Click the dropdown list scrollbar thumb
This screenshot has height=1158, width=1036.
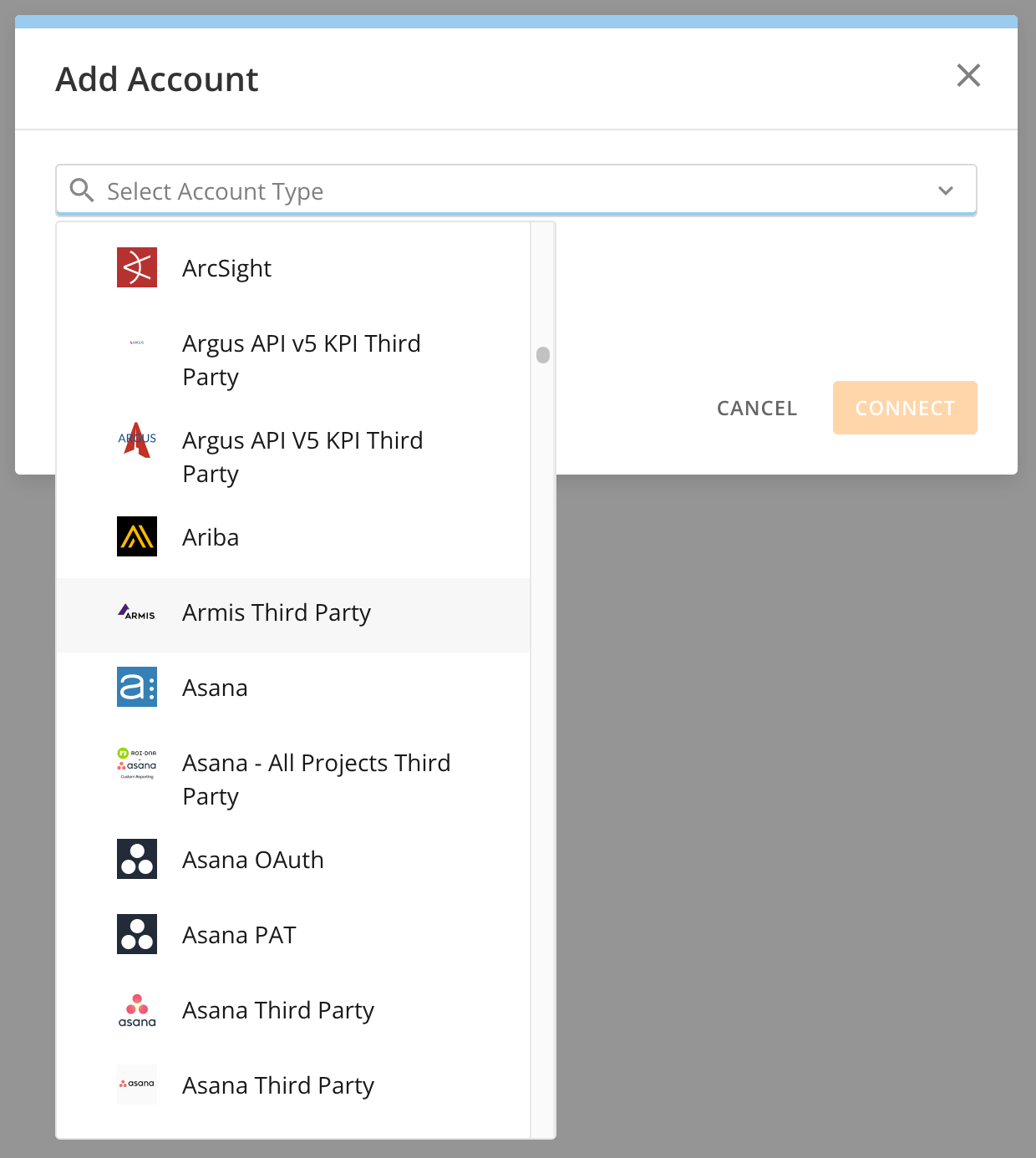[x=543, y=355]
